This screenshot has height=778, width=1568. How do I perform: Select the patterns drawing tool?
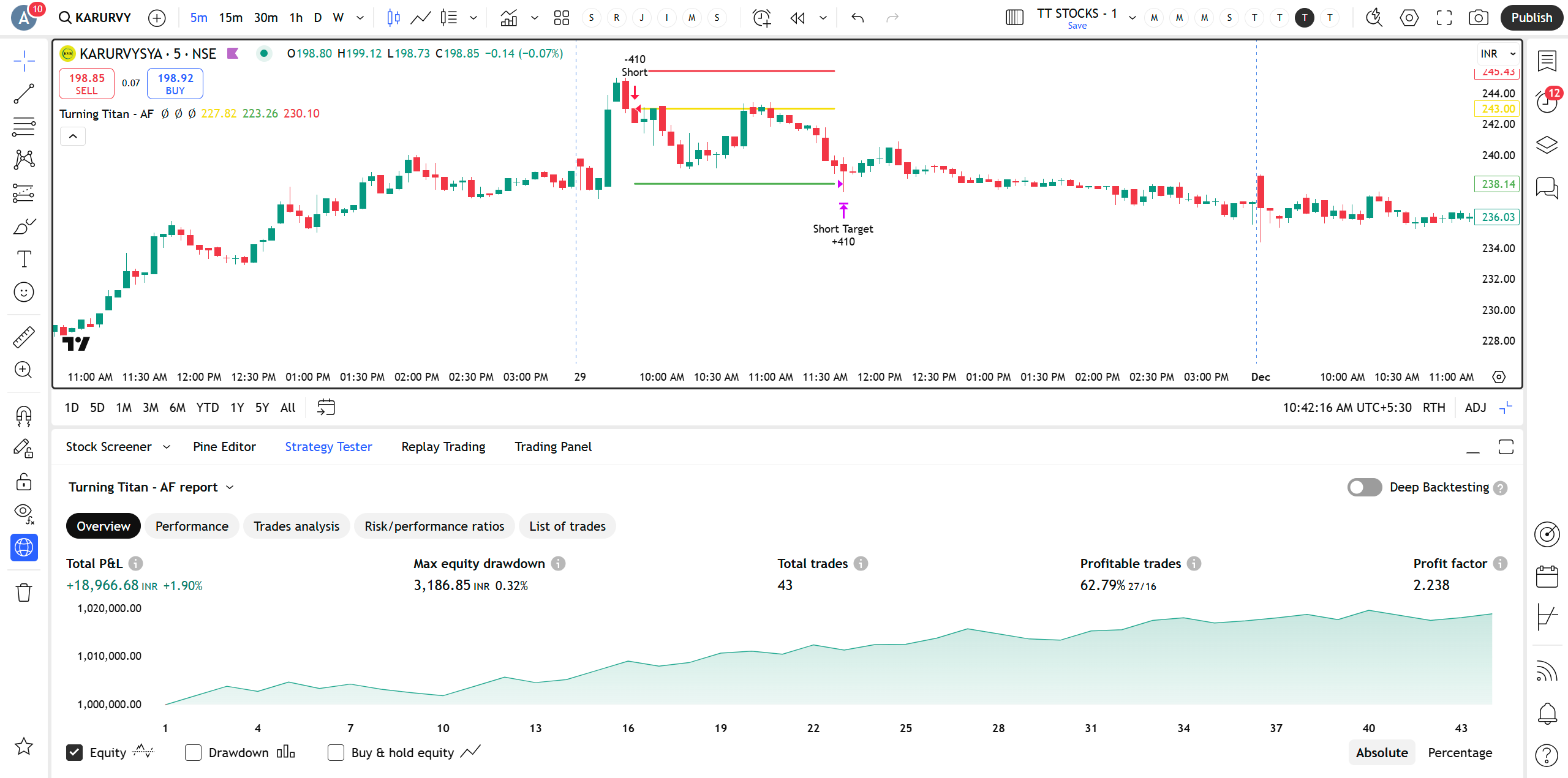[x=24, y=160]
